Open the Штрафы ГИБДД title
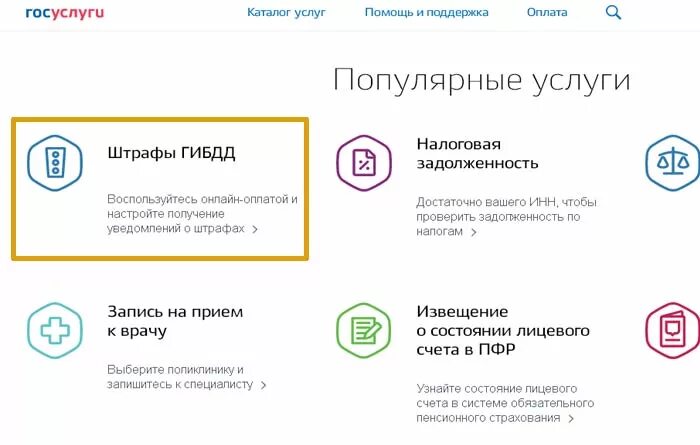Image resolution: width=700 pixels, height=445 pixels. pos(171,153)
